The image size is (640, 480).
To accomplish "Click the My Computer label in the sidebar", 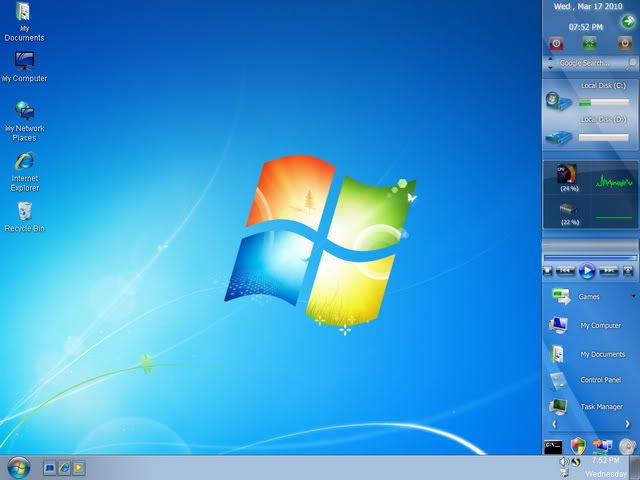I will (600, 325).
